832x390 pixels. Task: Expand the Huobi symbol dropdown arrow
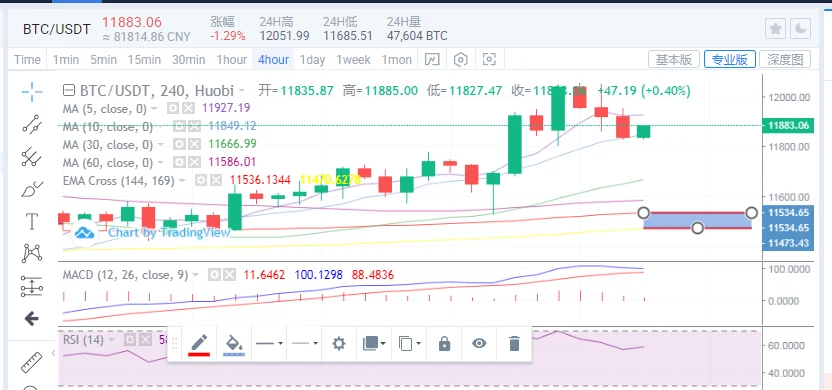[x=242, y=91]
